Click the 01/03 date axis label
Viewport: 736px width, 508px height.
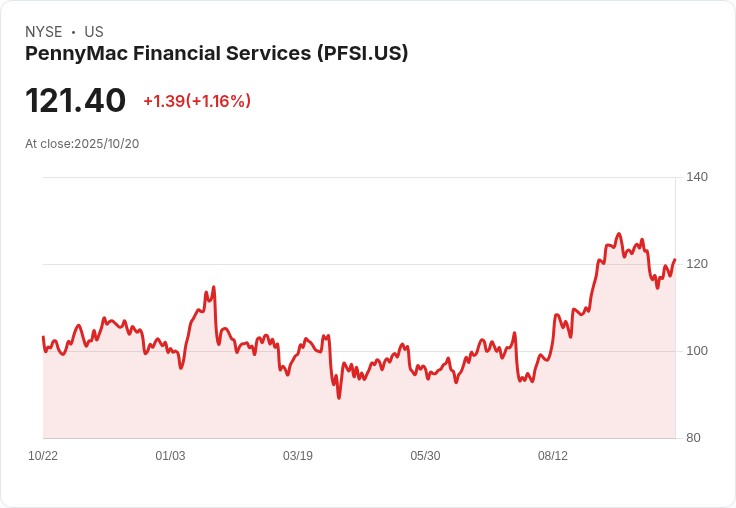(x=170, y=456)
